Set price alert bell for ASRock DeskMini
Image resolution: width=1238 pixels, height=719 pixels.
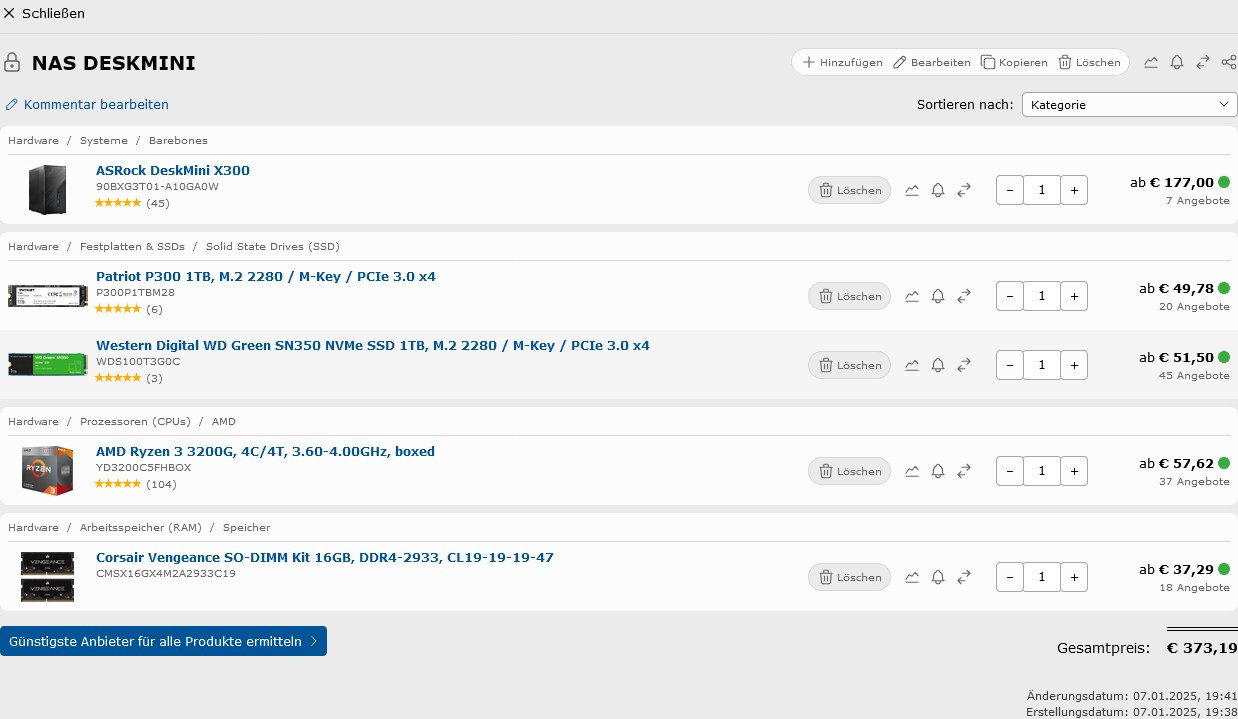pyautogui.click(x=938, y=190)
